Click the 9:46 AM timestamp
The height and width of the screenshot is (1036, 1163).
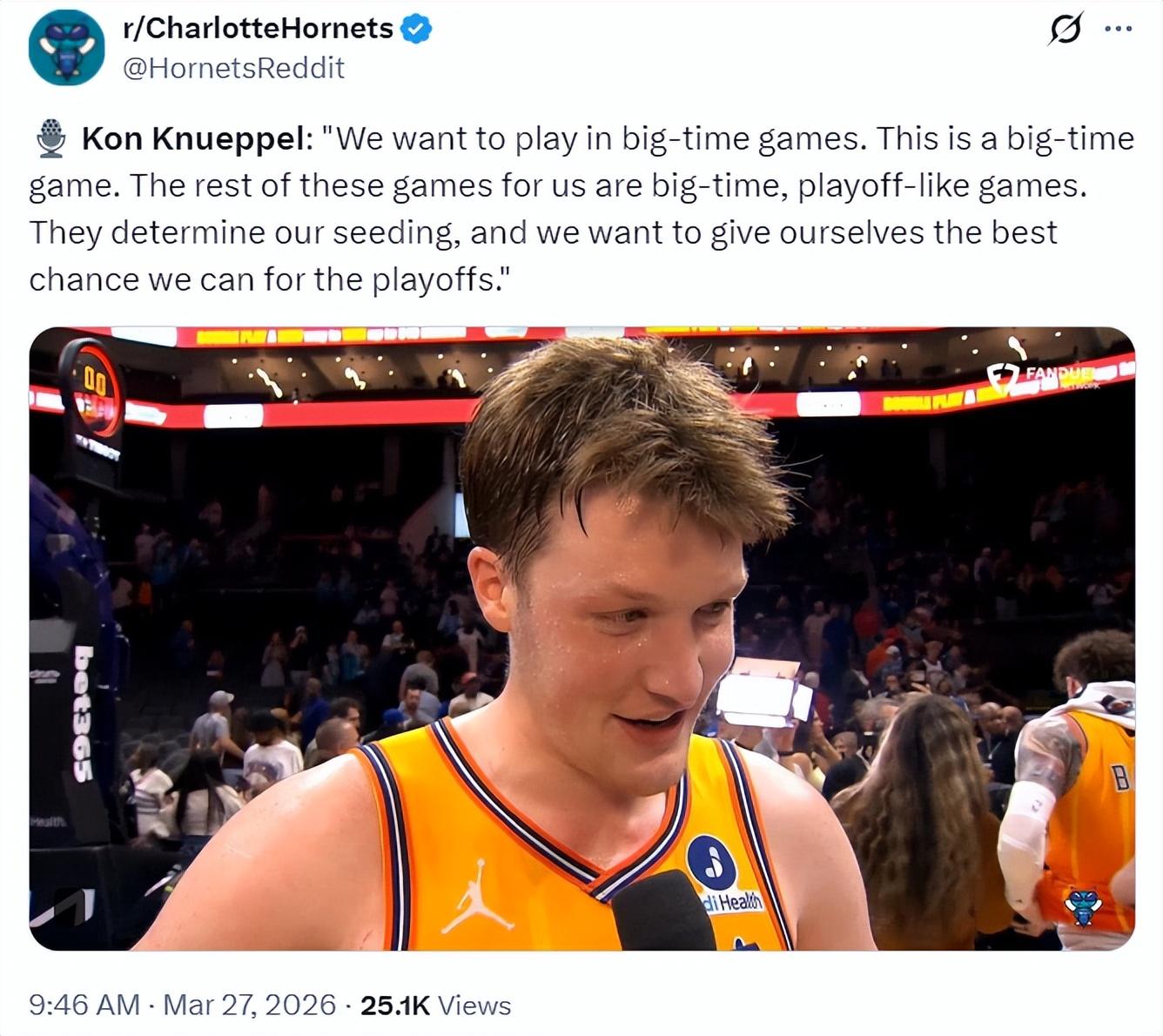tap(84, 1005)
